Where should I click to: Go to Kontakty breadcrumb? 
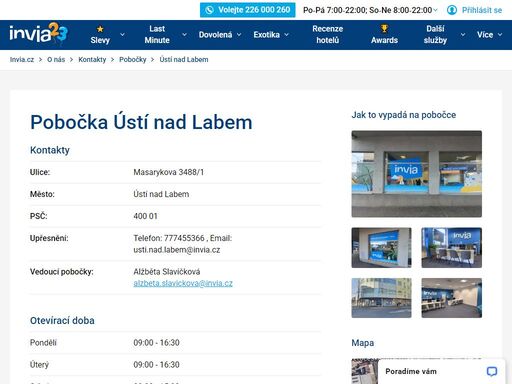tap(92, 60)
